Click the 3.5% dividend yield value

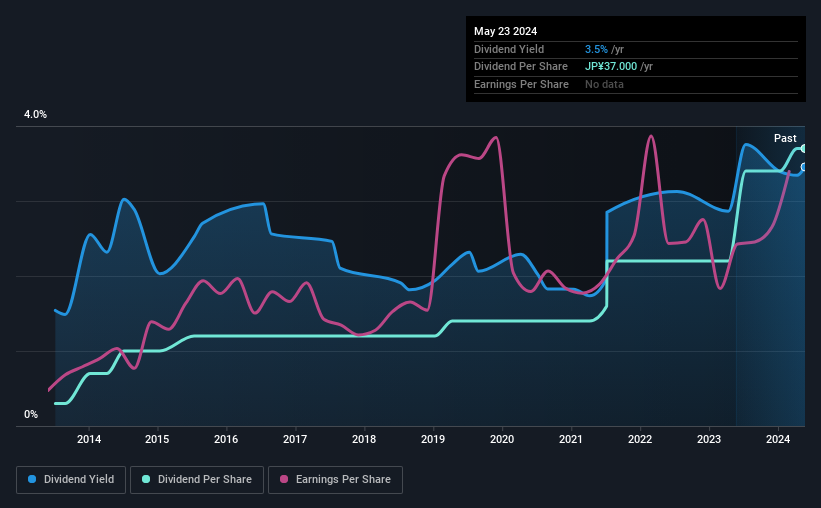[596, 49]
